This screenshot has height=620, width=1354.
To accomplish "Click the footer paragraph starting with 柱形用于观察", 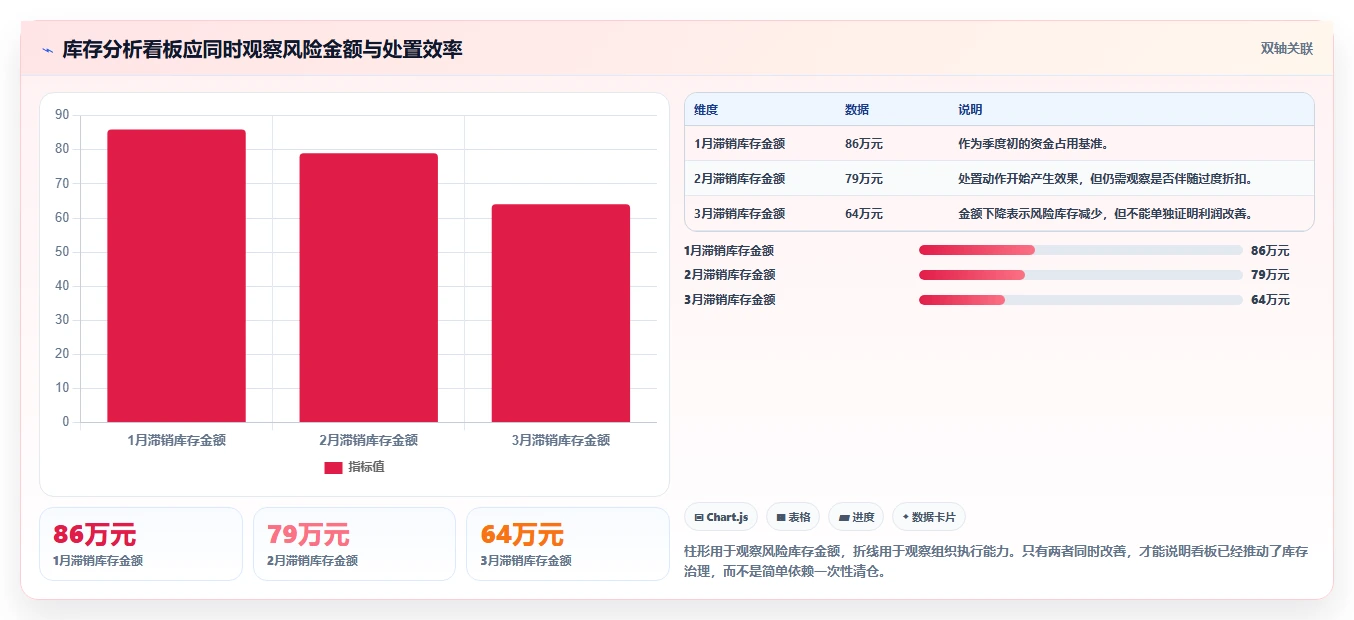I will [x=996, y=562].
